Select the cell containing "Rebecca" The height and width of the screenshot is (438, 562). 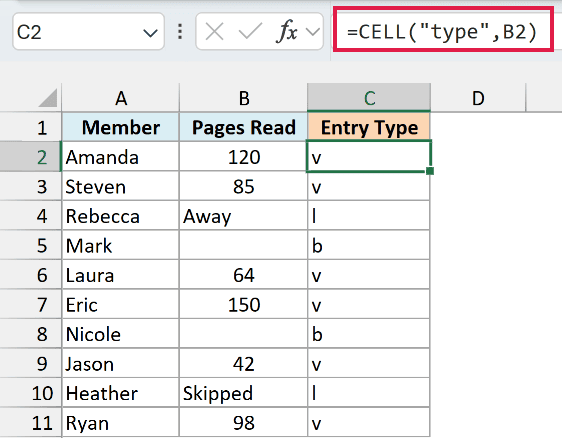click(x=120, y=216)
